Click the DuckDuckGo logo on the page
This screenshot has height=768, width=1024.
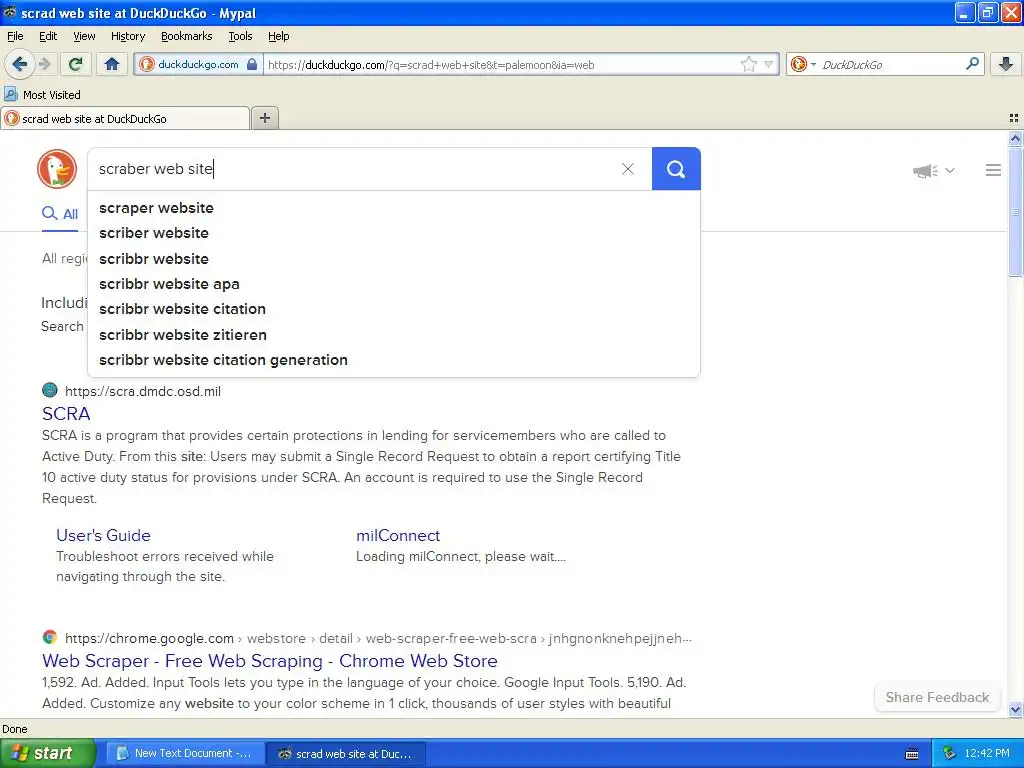[57, 169]
